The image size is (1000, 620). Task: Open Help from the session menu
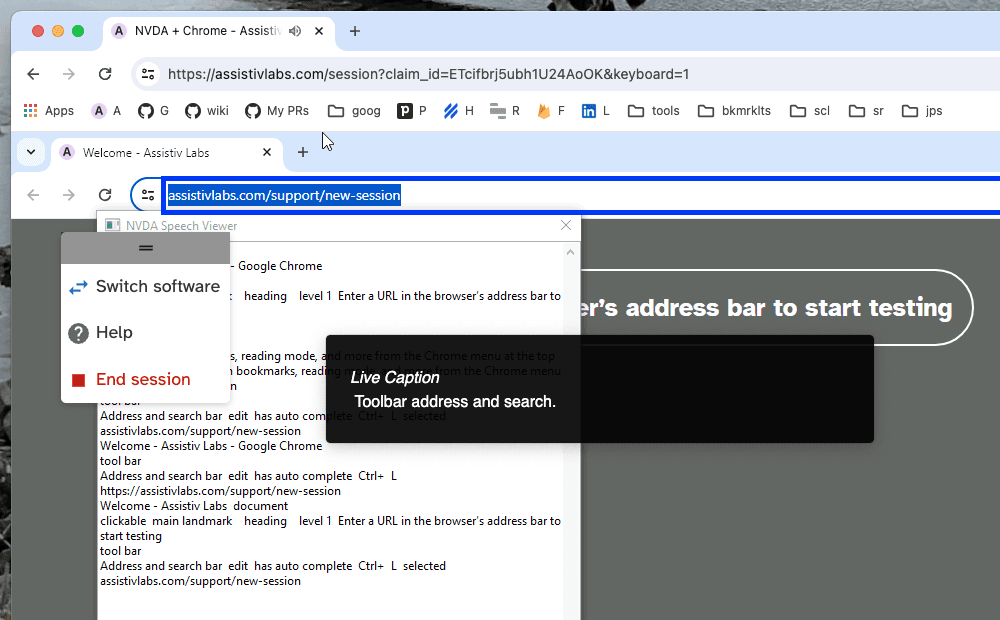[x=114, y=333]
